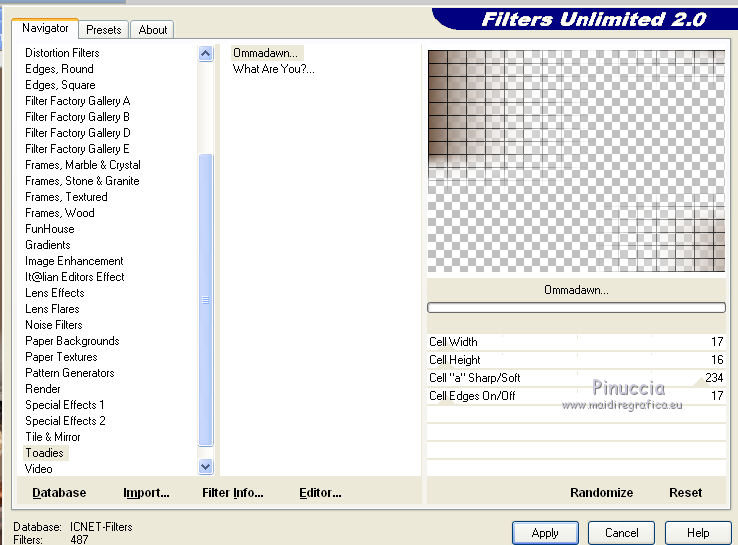This screenshot has width=738, height=545.
Task: Select Filter Factory Gallery A
Action: point(78,101)
